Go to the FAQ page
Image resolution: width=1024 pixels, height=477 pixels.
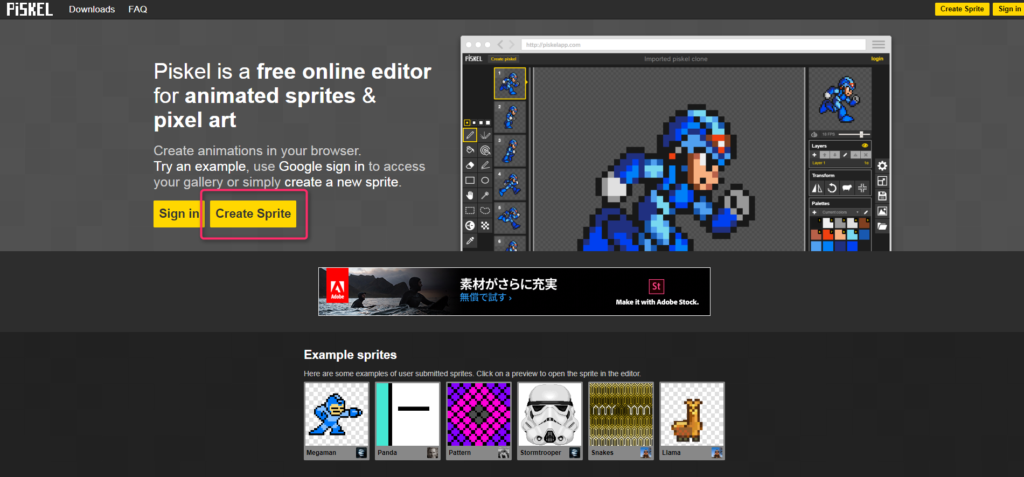[x=138, y=9]
